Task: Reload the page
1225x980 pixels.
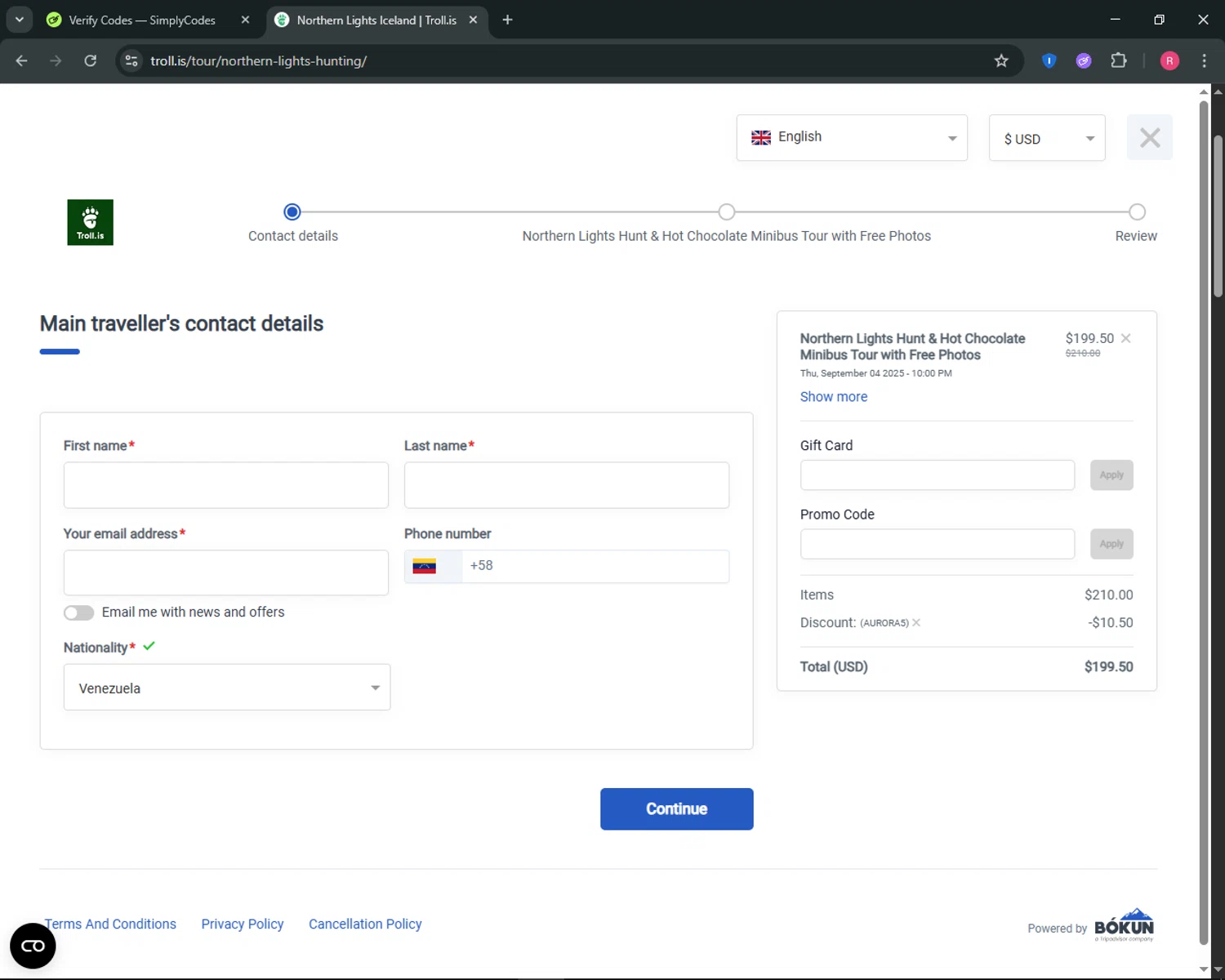Action: coord(91,60)
